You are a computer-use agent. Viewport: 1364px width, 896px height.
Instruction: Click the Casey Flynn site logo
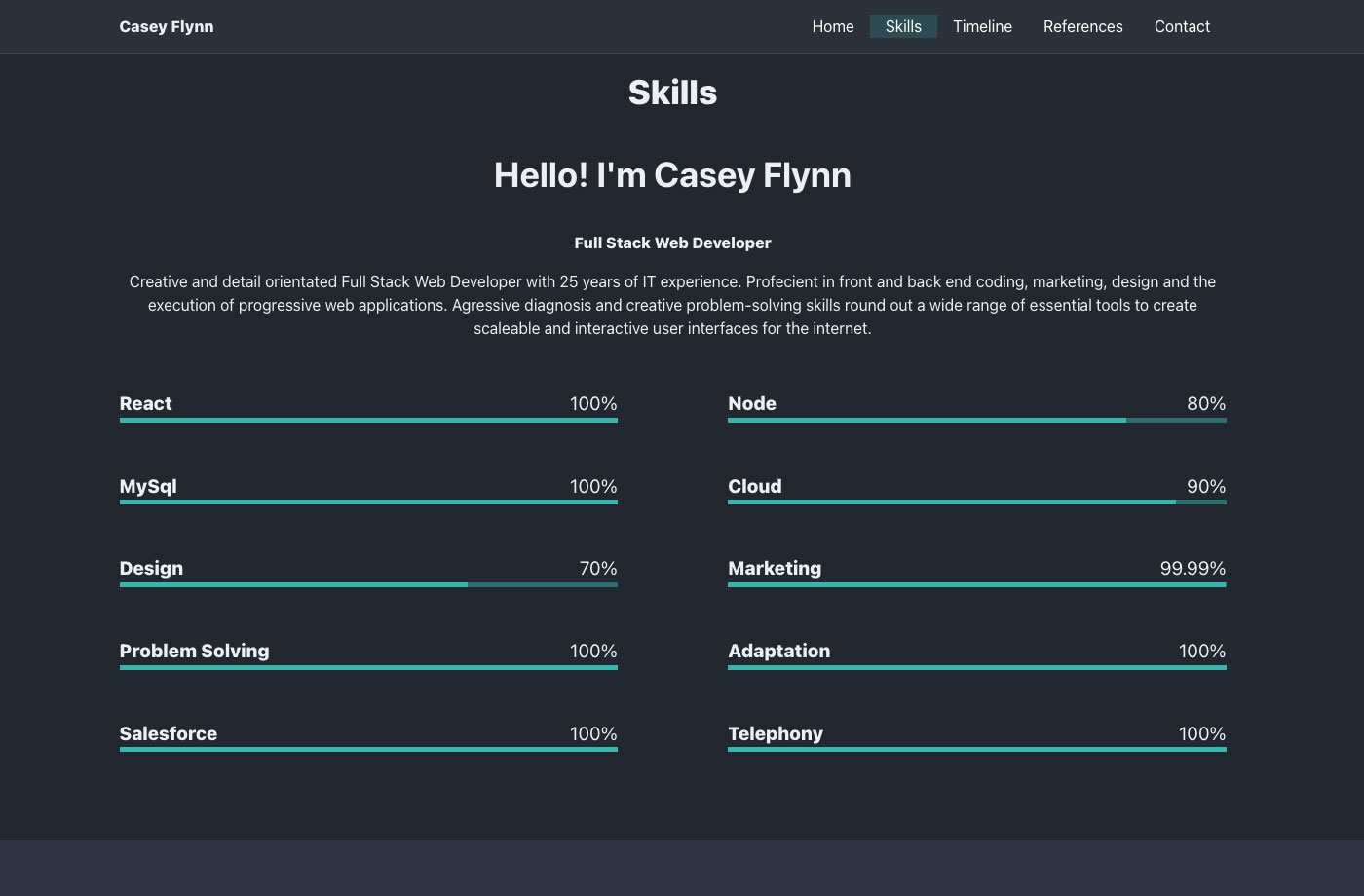coord(167,26)
